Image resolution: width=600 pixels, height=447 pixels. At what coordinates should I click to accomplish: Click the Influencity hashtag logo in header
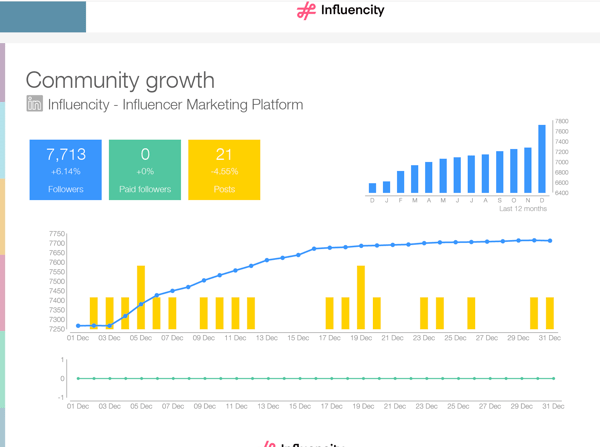point(306,12)
